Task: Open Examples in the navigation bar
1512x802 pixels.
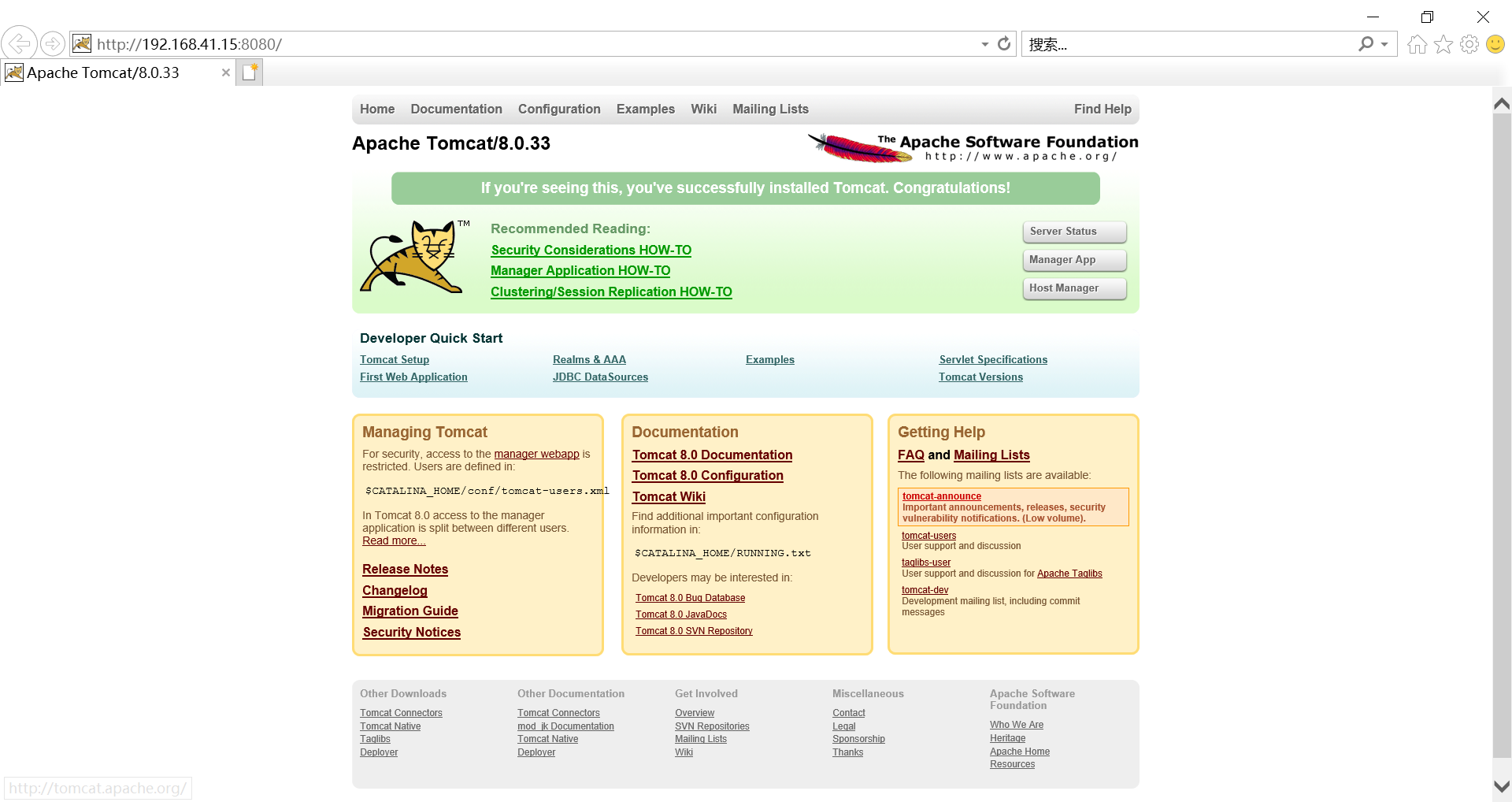Action: pos(646,109)
